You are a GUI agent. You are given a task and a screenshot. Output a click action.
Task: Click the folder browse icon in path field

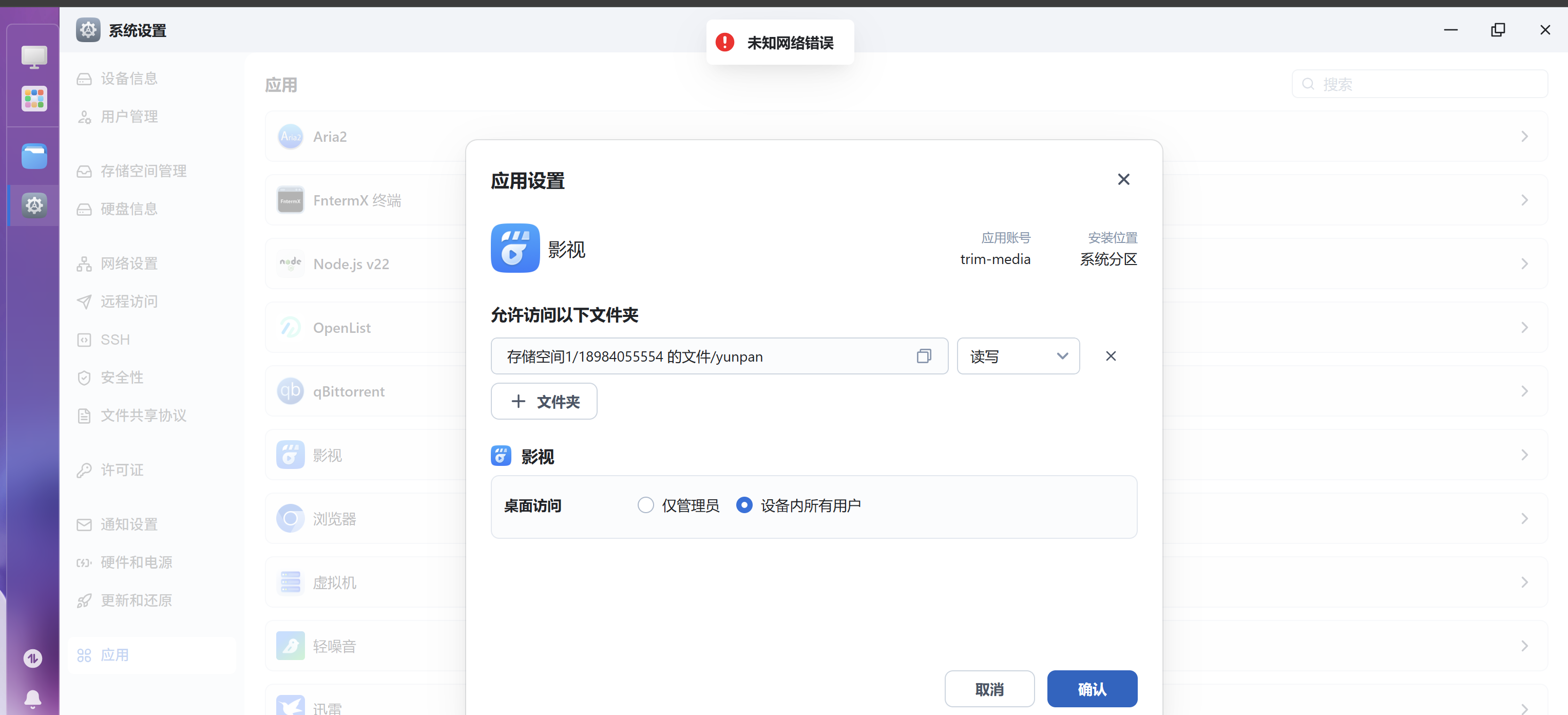[x=923, y=356]
